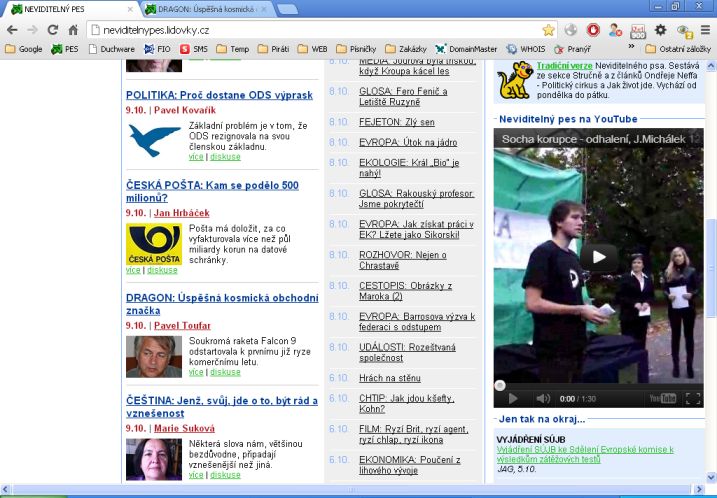
Task: Open diskuse link under ODS article
Action: coord(225,157)
